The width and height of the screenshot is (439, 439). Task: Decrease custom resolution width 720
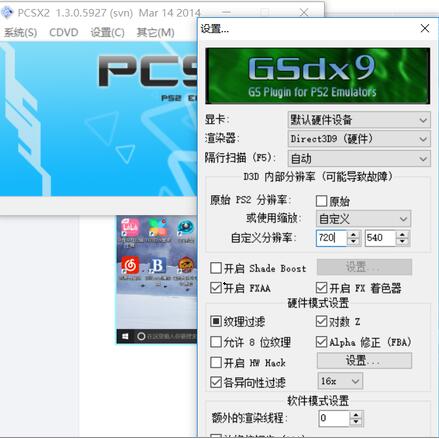353,242
